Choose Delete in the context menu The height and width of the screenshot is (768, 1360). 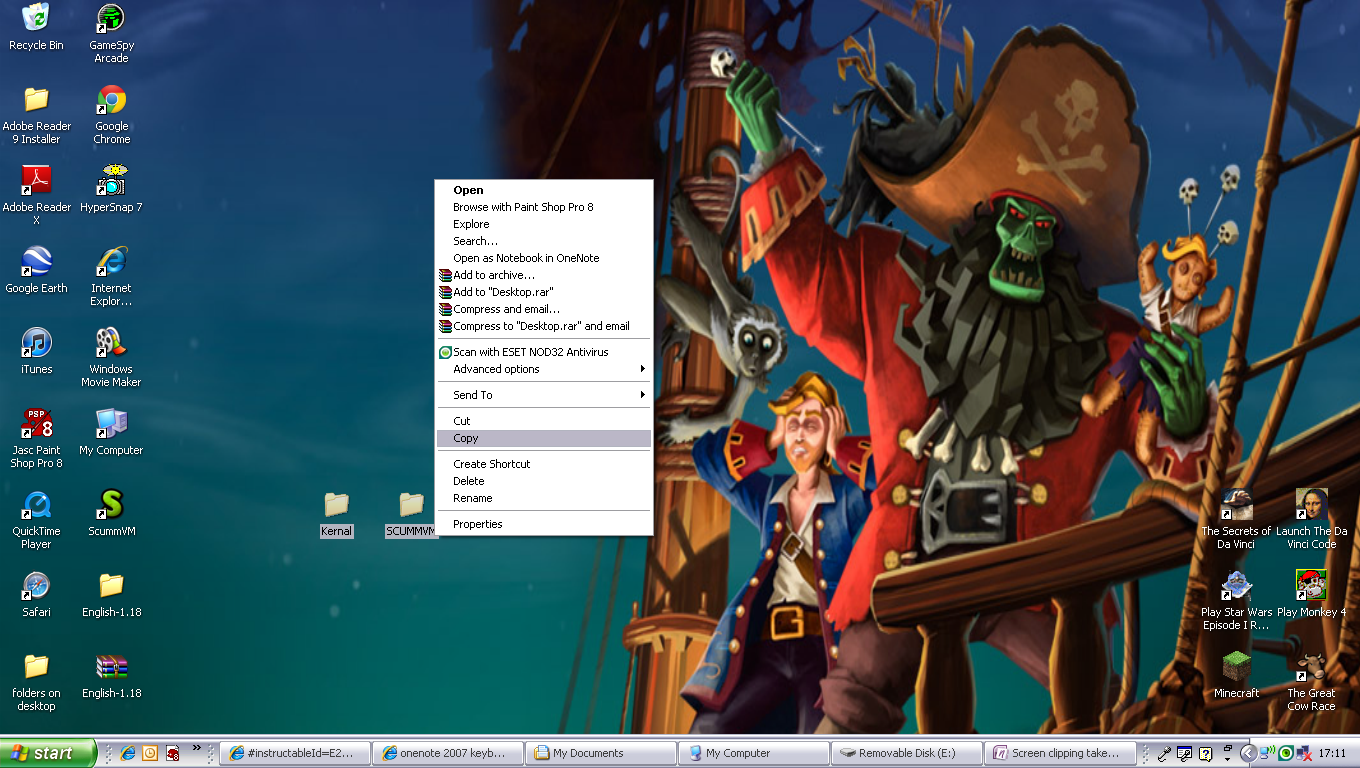coord(544,481)
